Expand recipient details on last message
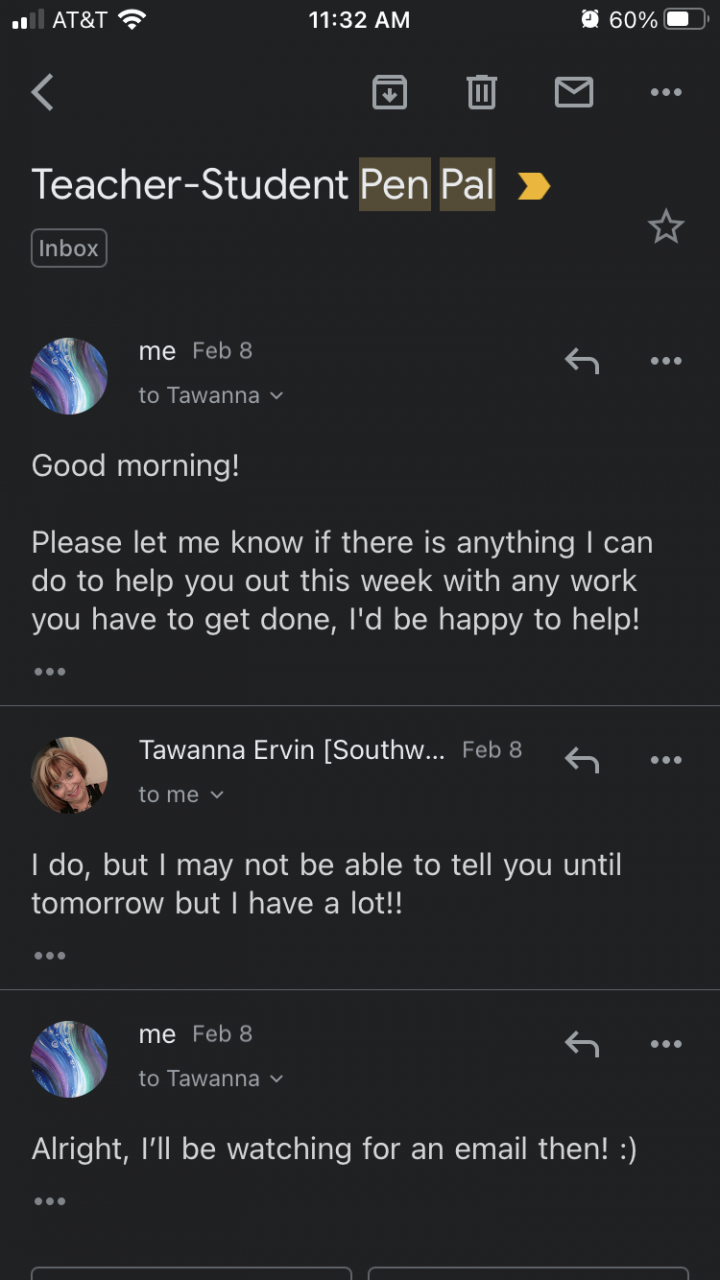Viewport: 720px width, 1280px height. [211, 1079]
